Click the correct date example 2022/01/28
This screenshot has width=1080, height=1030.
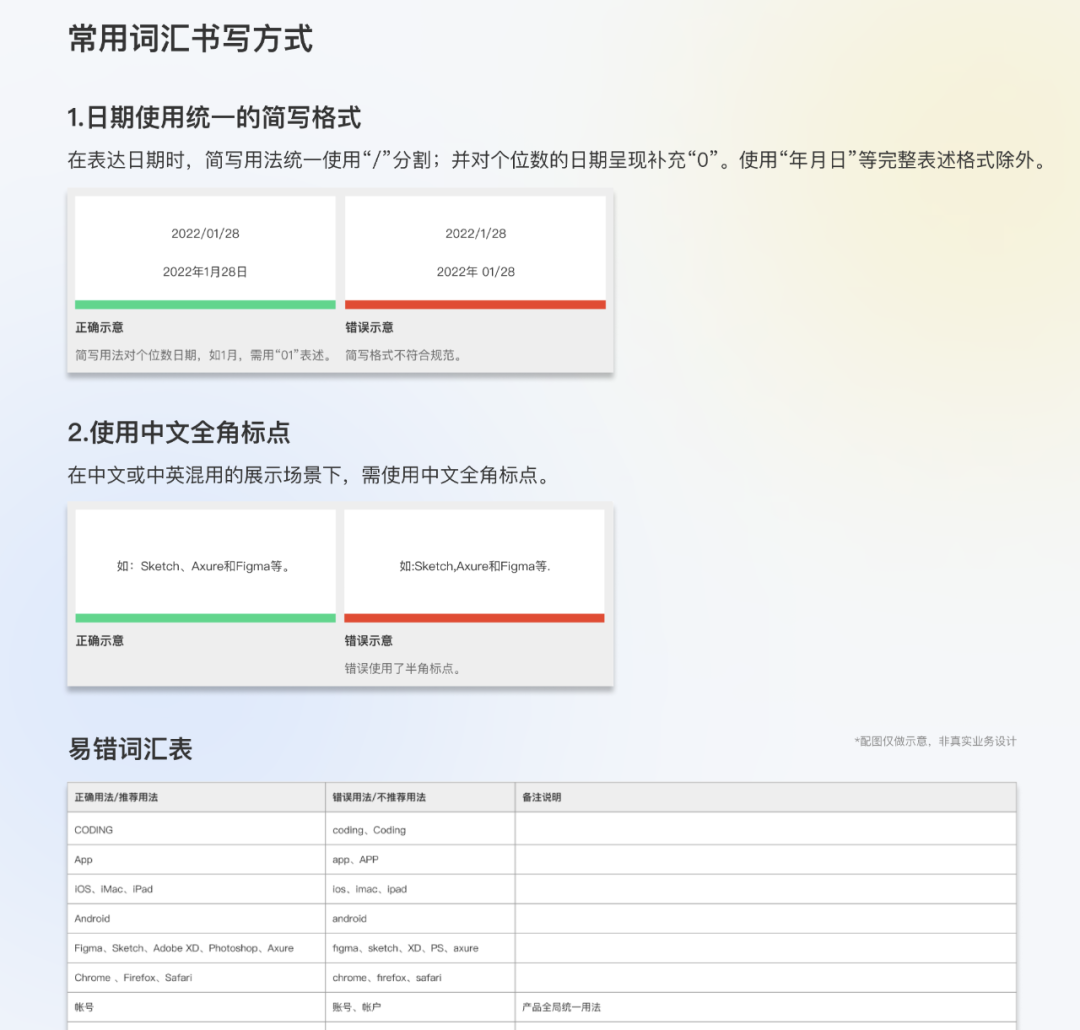point(203,233)
